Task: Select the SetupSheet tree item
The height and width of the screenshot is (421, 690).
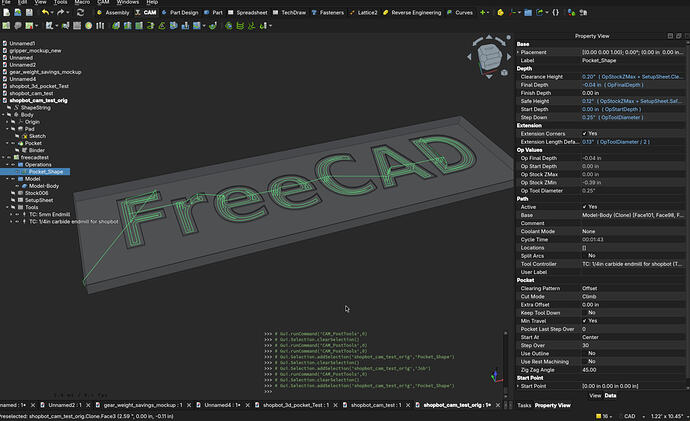Action: coord(39,200)
